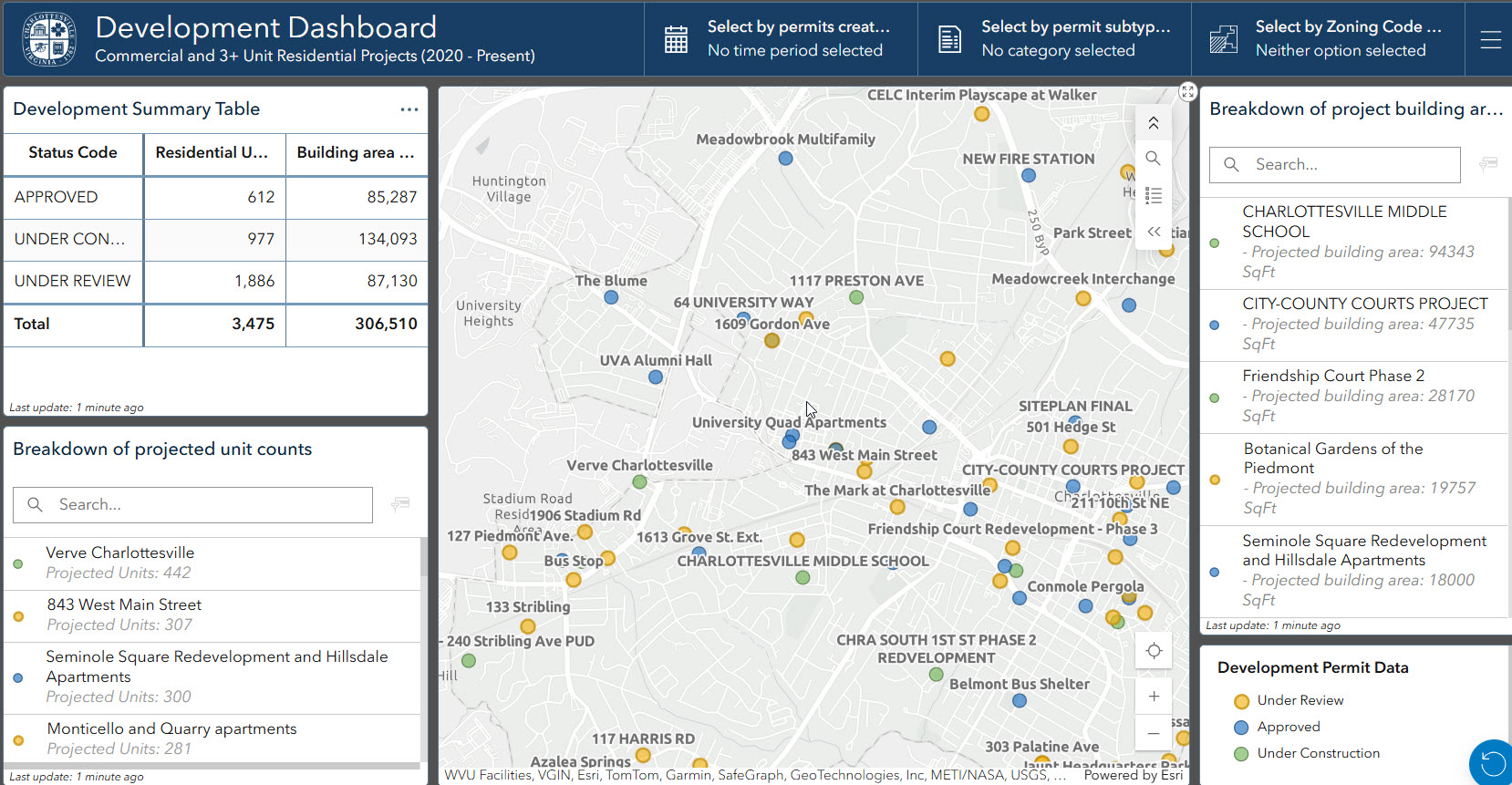
Task: Expand the map to full screen
Action: tap(1187, 91)
